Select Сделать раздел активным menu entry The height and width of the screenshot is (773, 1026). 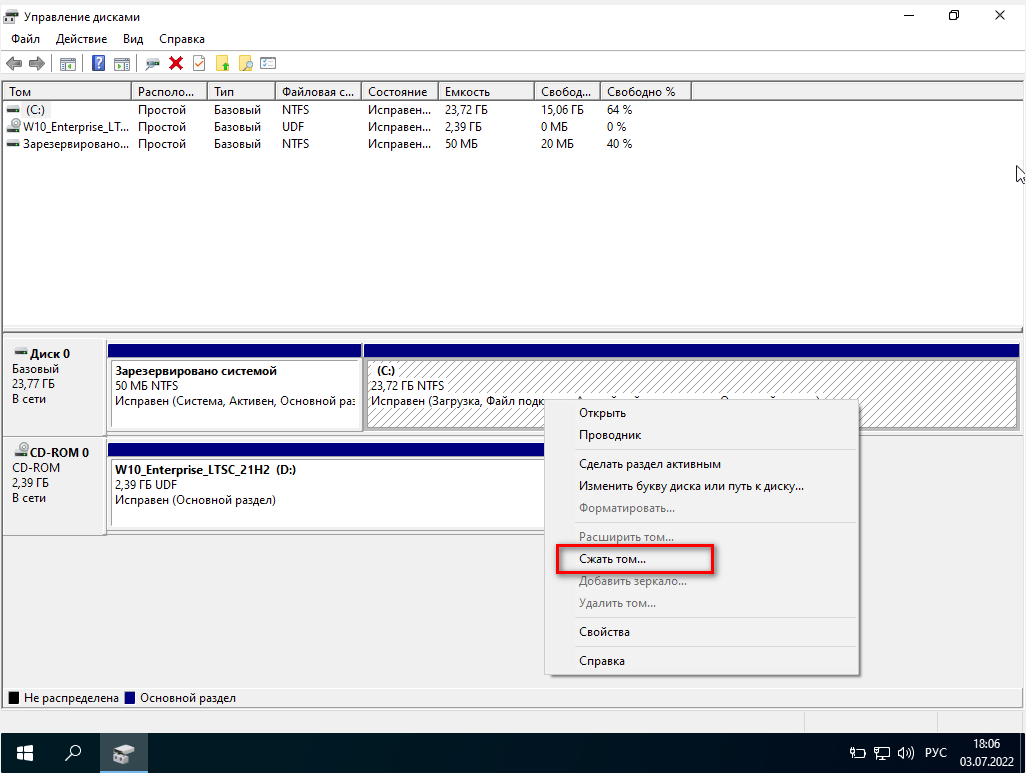649,464
